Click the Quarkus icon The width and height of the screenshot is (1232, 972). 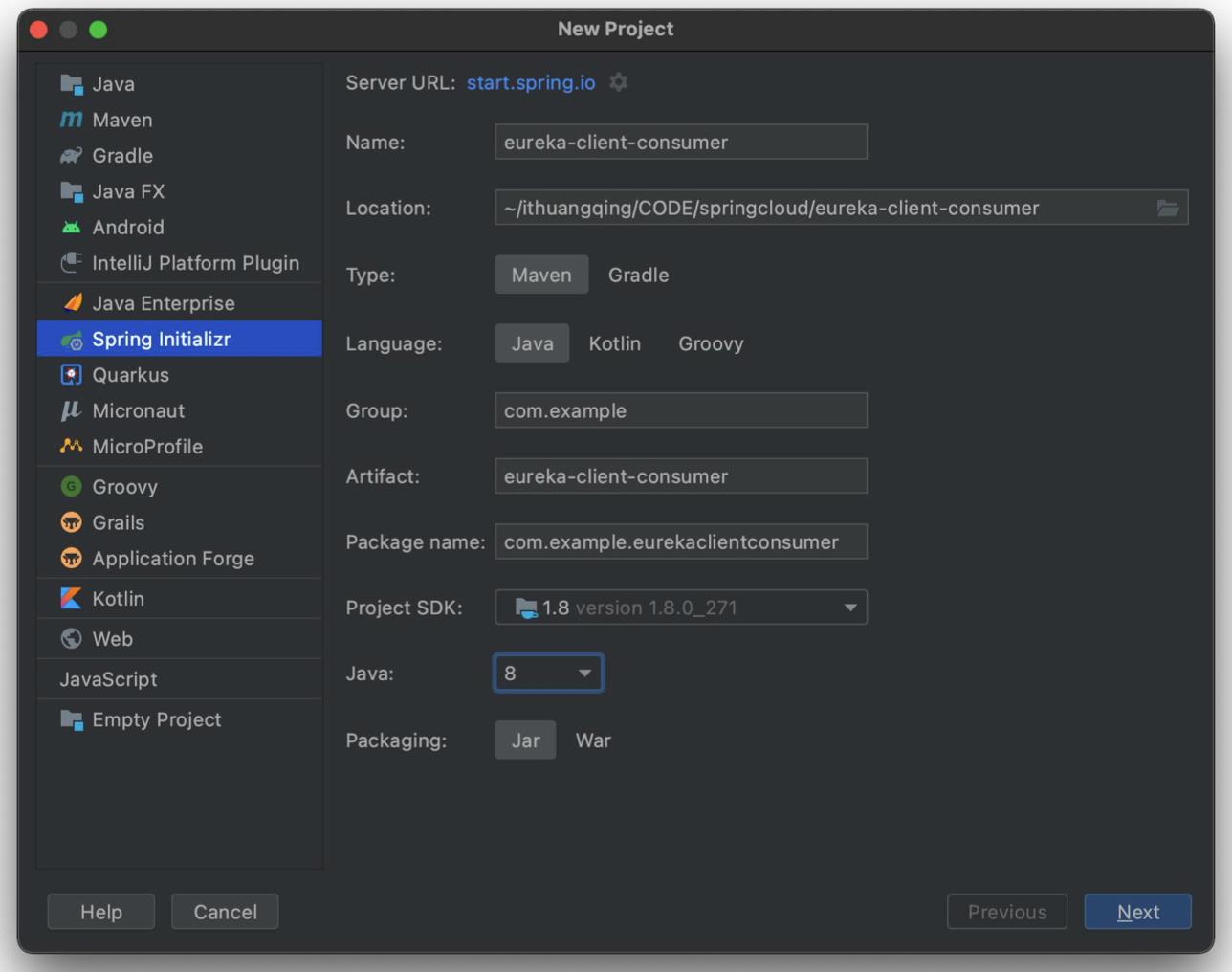tap(71, 375)
